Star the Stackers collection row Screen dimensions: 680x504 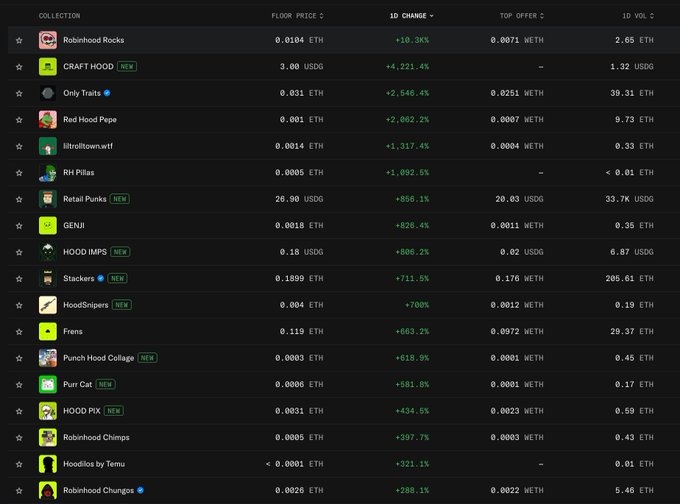(19, 278)
